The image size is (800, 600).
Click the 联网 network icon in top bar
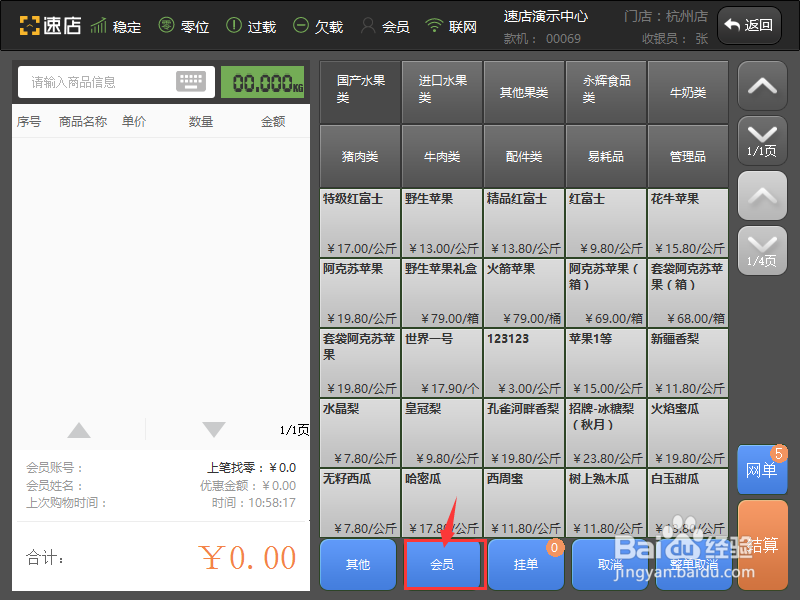[x=435, y=26]
